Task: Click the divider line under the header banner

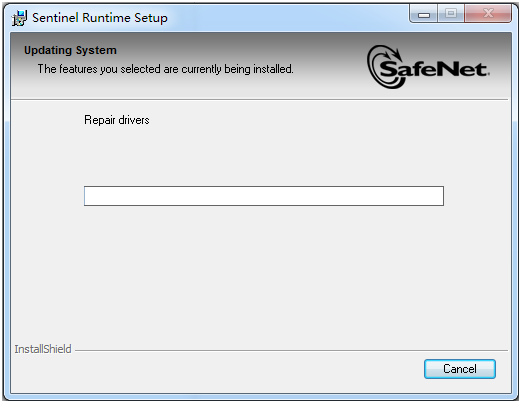Action: [x=259, y=99]
